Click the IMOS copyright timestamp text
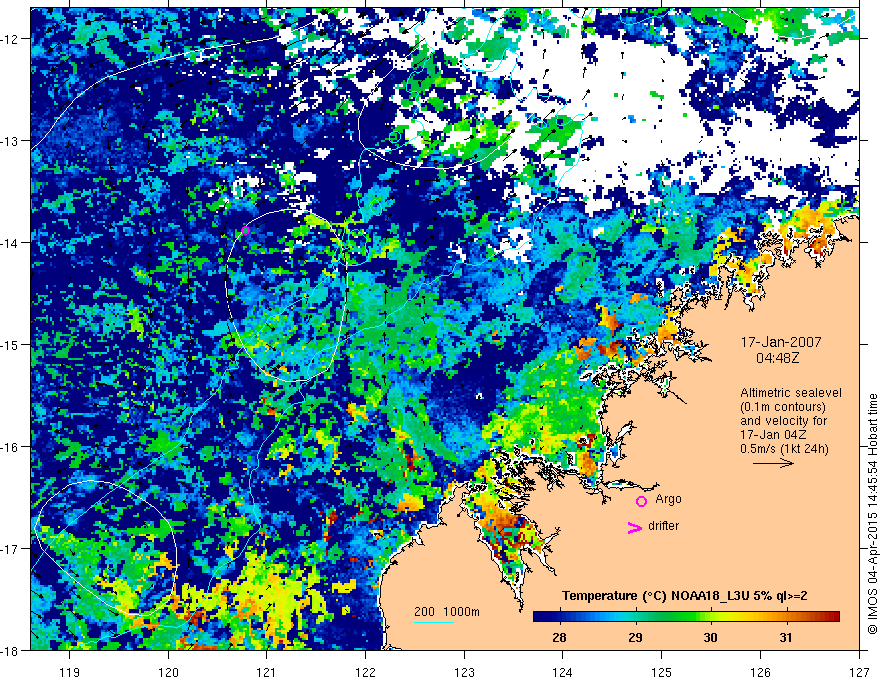 click(x=872, y=513)
